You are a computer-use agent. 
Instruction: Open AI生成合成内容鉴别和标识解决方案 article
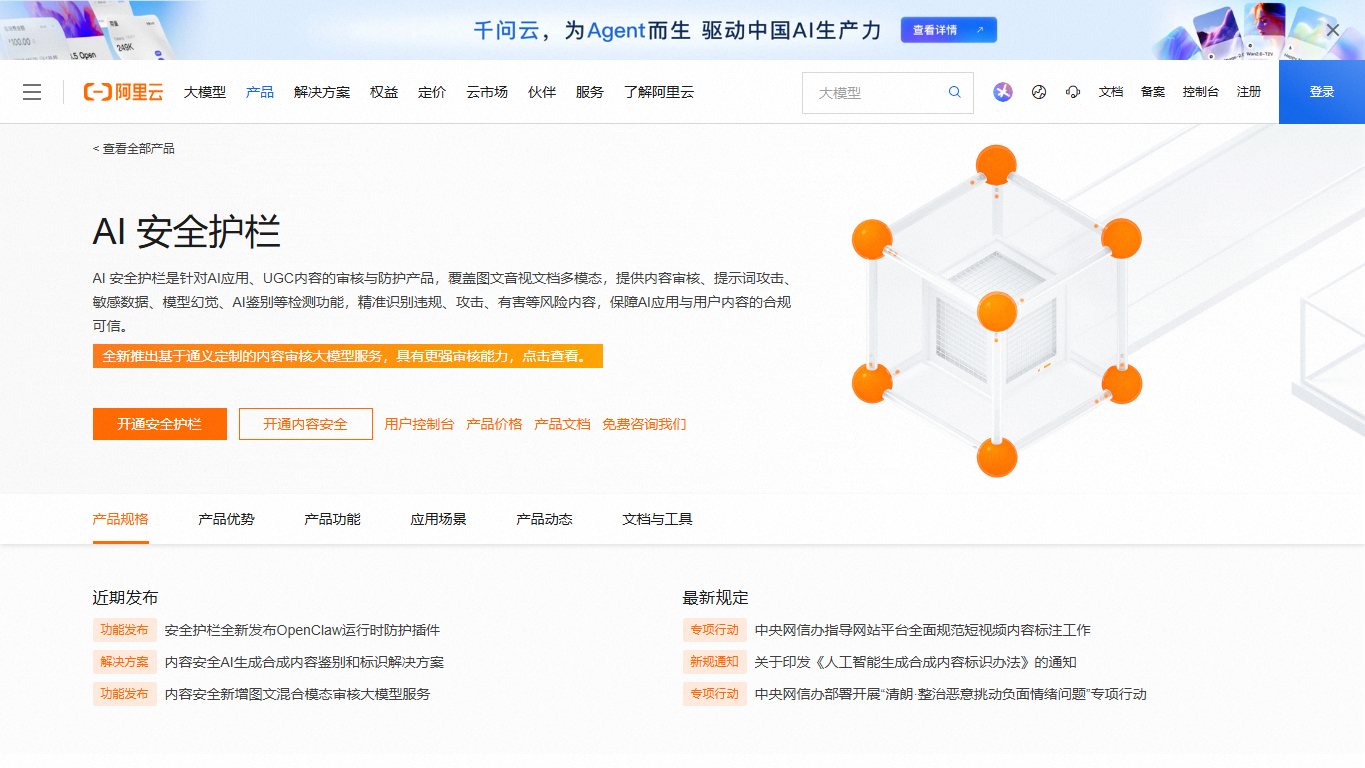coord(304,662)
